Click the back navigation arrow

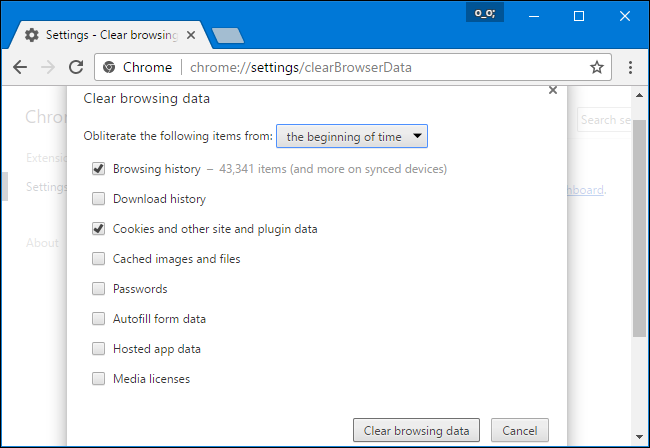(x=20, y=67)
